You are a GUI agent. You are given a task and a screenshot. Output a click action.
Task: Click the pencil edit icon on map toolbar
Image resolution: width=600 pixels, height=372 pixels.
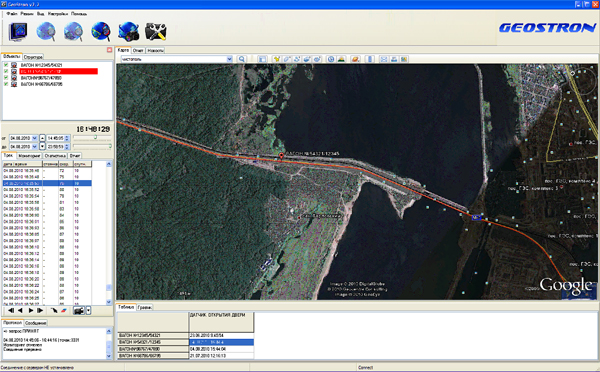[287, 59]
